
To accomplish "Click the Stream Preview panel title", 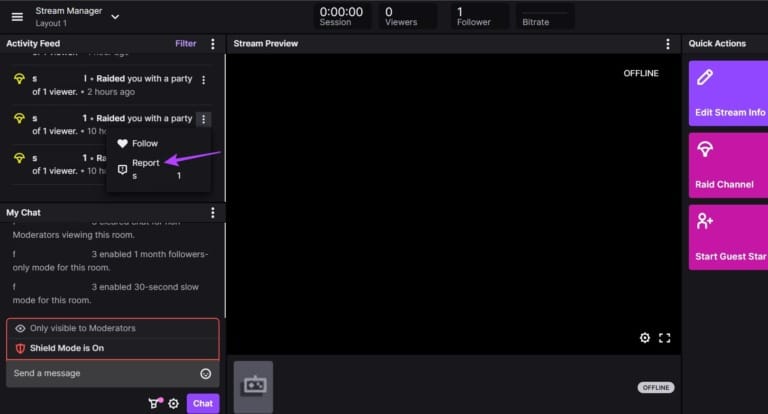I will tap(265, 44).
